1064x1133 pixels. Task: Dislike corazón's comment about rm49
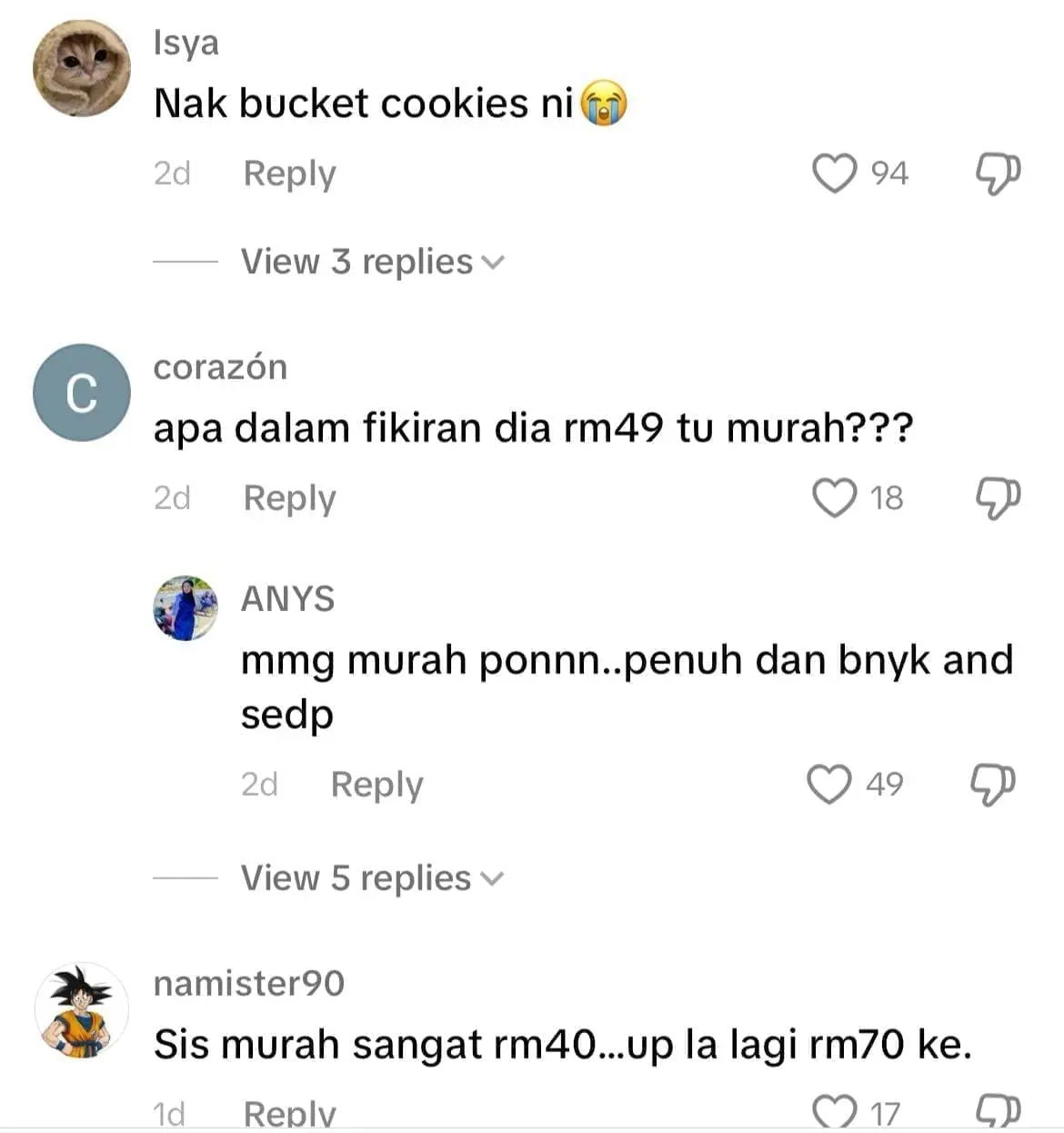998,498
